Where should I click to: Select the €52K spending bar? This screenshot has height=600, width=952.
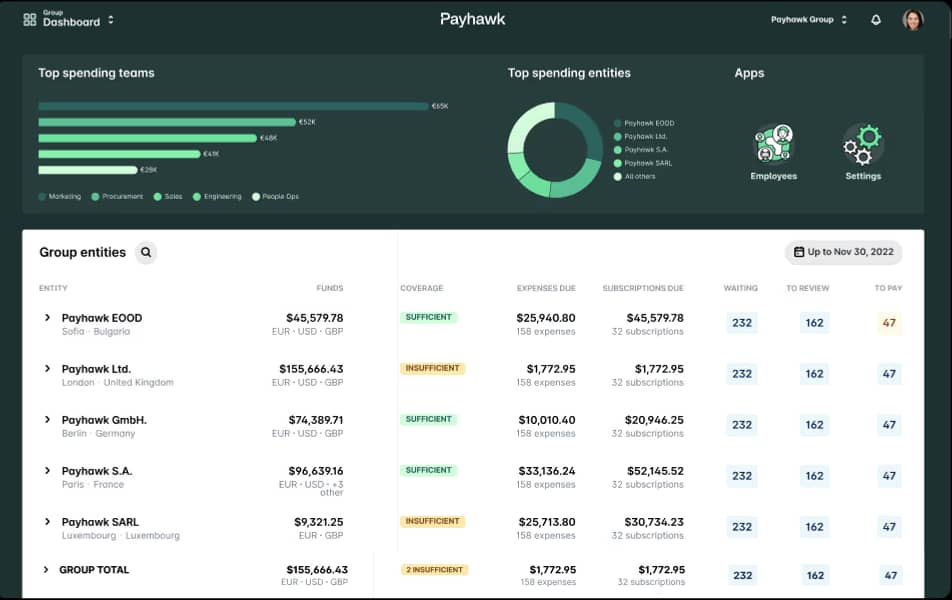point(167,122)
